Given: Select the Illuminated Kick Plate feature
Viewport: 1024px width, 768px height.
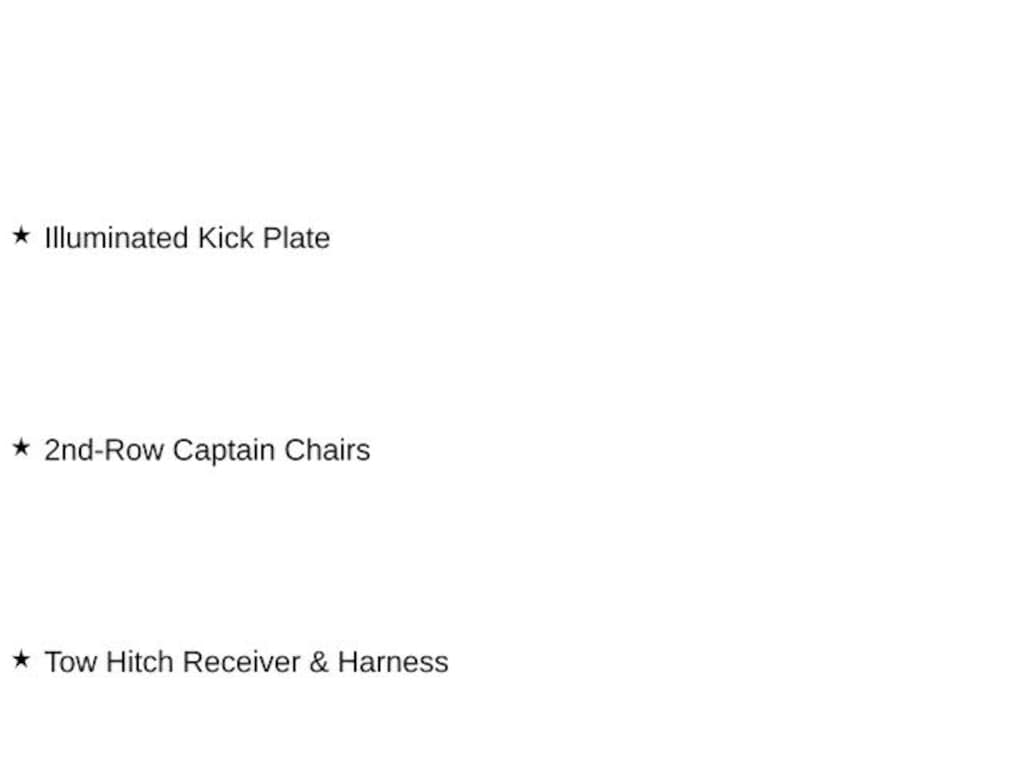Looking at the screenshot, I should click(187, 238).
